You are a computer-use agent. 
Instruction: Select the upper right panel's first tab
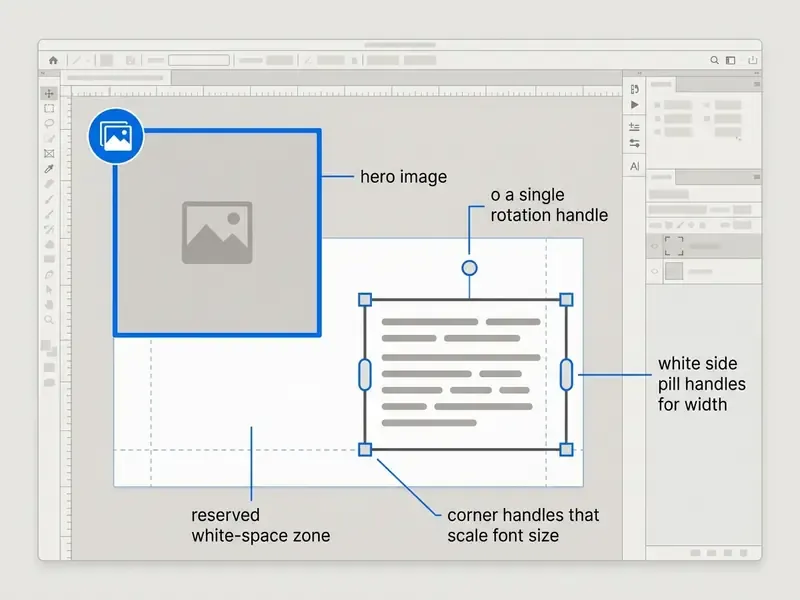tap(661, 84)
